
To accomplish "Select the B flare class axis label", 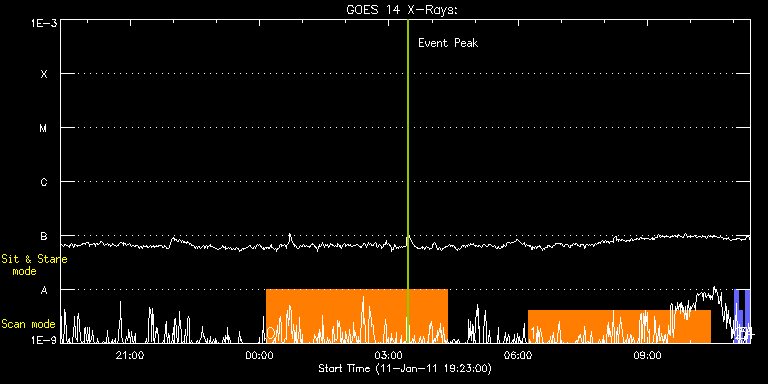I will (x=44, y=236).
